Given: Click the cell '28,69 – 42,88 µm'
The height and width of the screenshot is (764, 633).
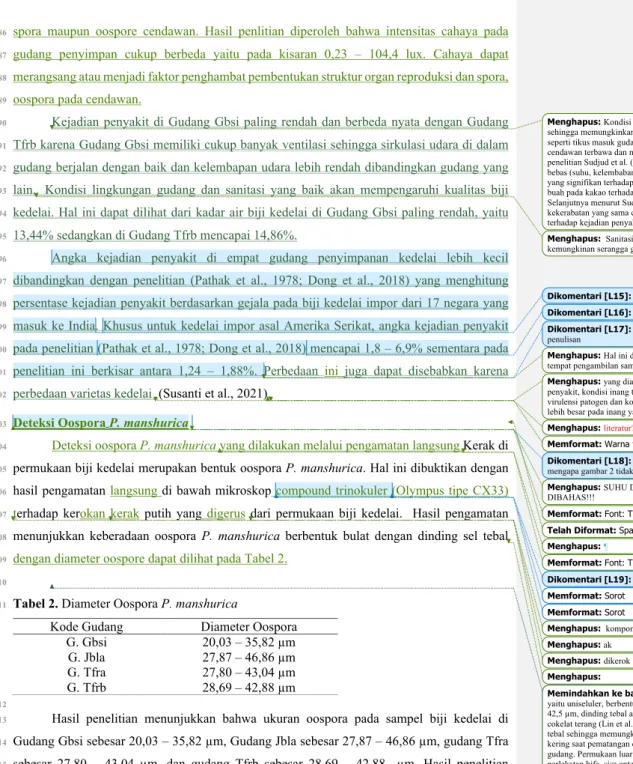Looking at the screenshot, I should click(x=249, y=688).
